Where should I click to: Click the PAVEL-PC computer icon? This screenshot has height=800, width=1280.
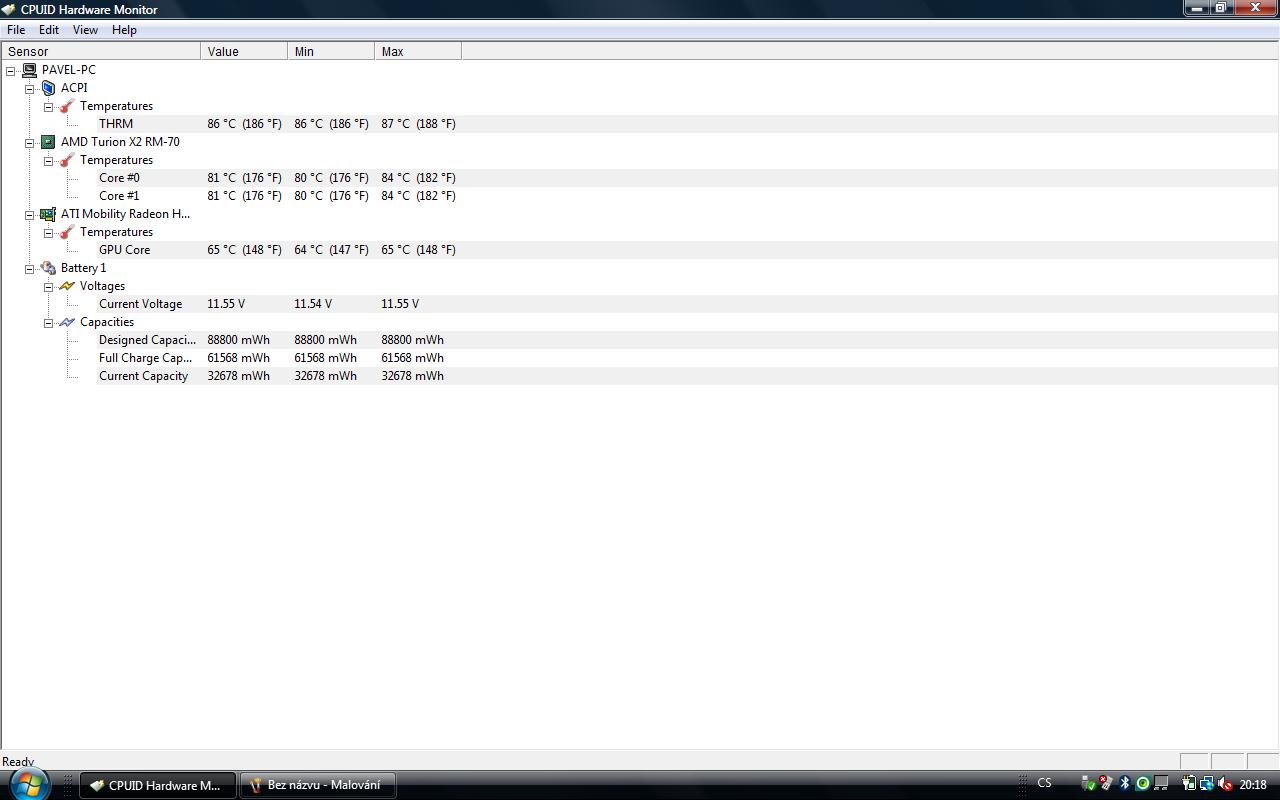(29, 70)
